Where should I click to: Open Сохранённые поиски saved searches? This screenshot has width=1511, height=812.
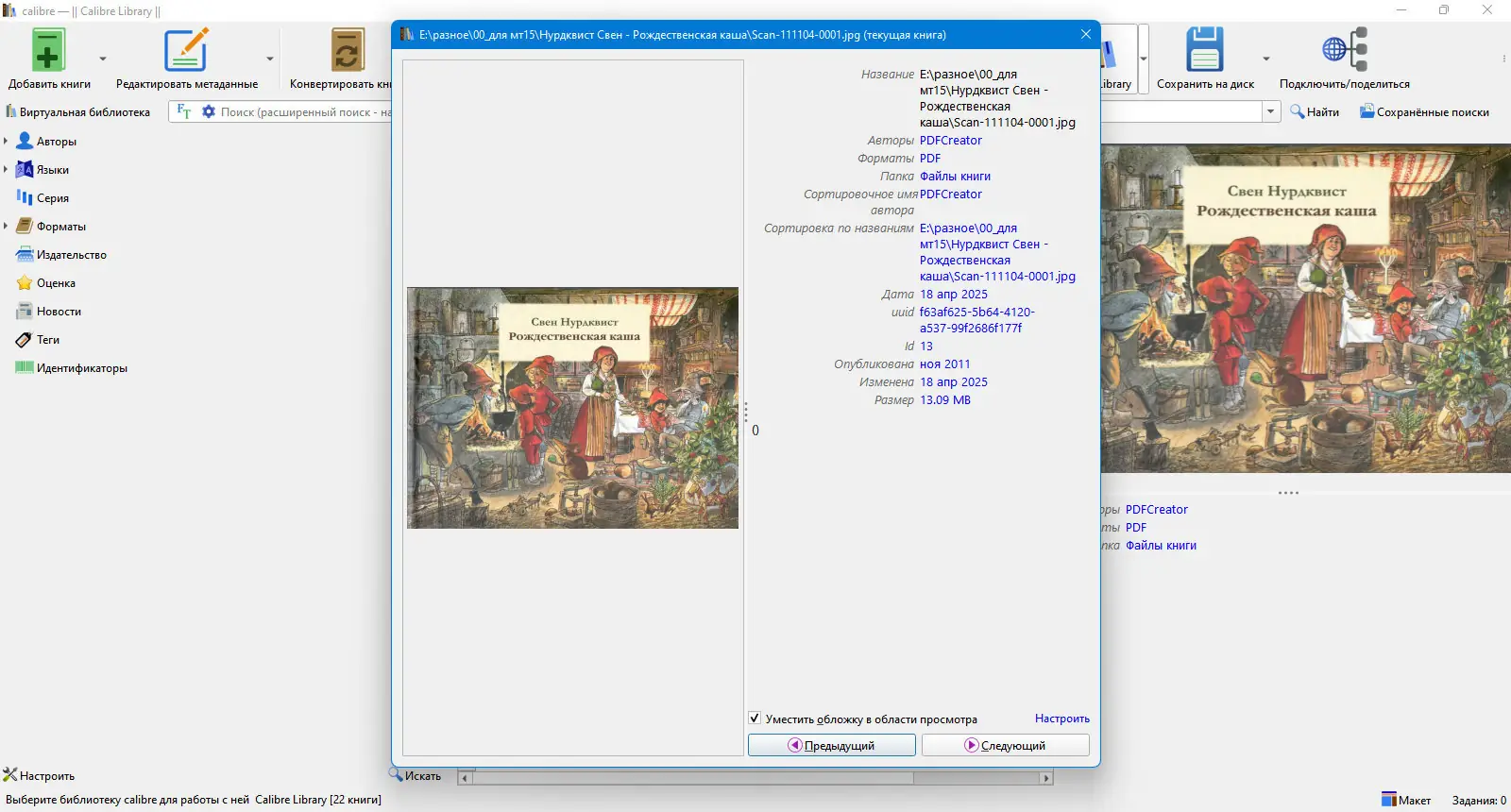1424,111
